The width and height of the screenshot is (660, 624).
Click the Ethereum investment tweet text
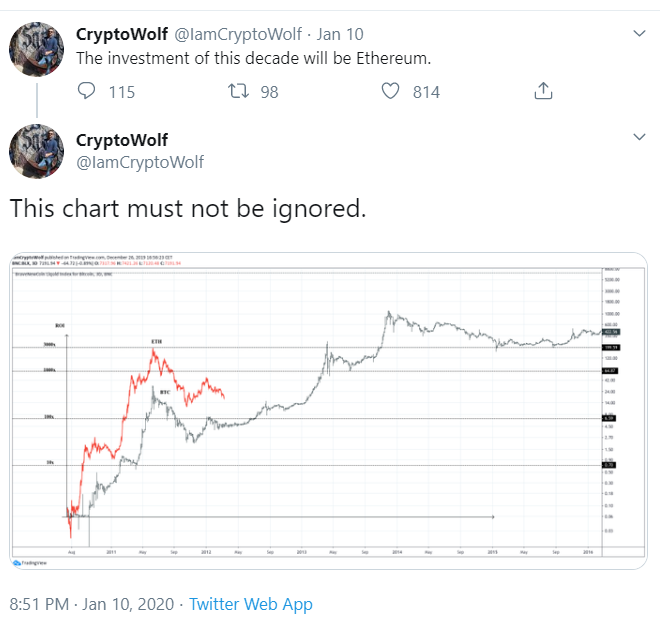pos(253,59)
